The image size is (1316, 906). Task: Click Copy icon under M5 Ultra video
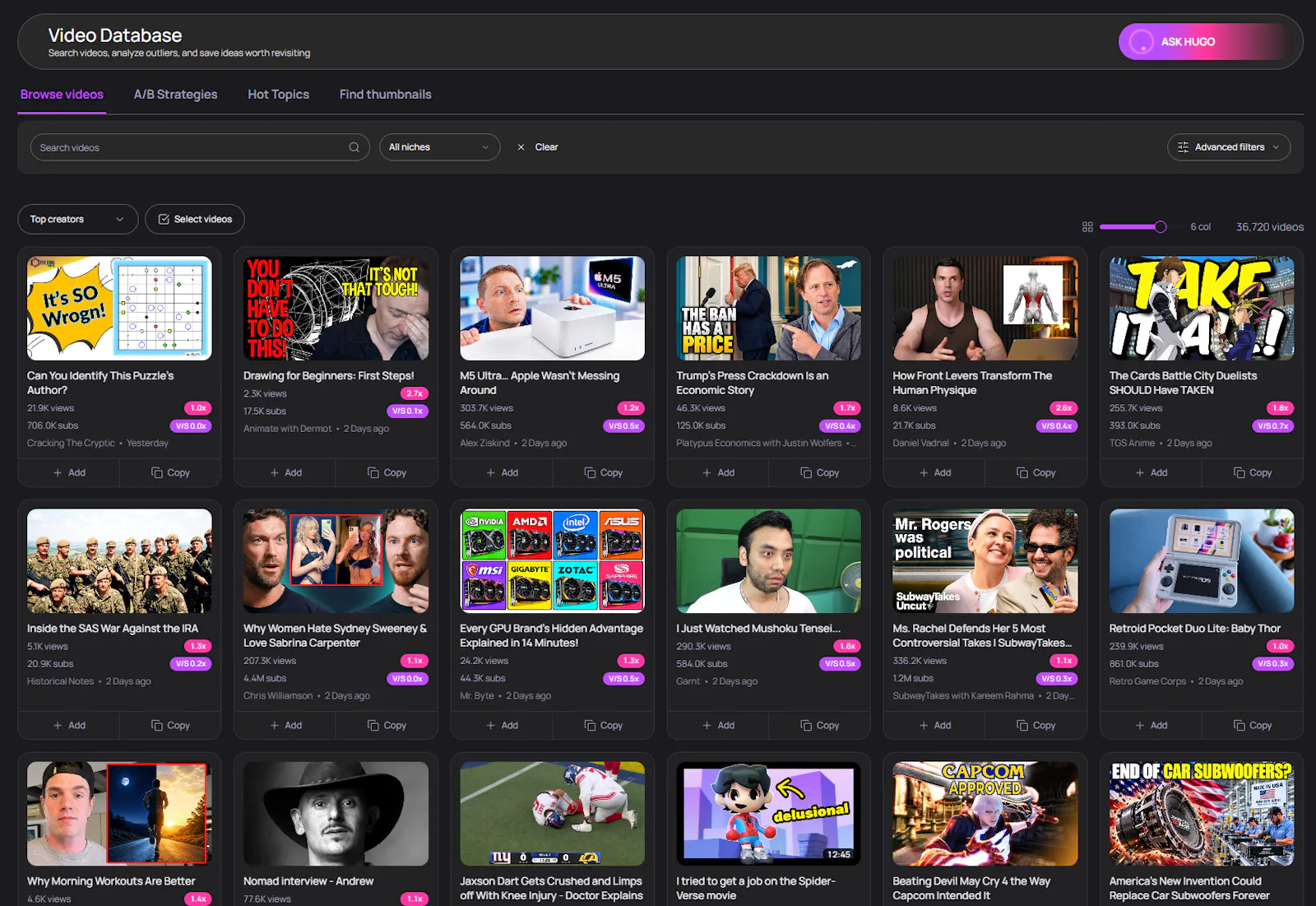tap(590, 473)
